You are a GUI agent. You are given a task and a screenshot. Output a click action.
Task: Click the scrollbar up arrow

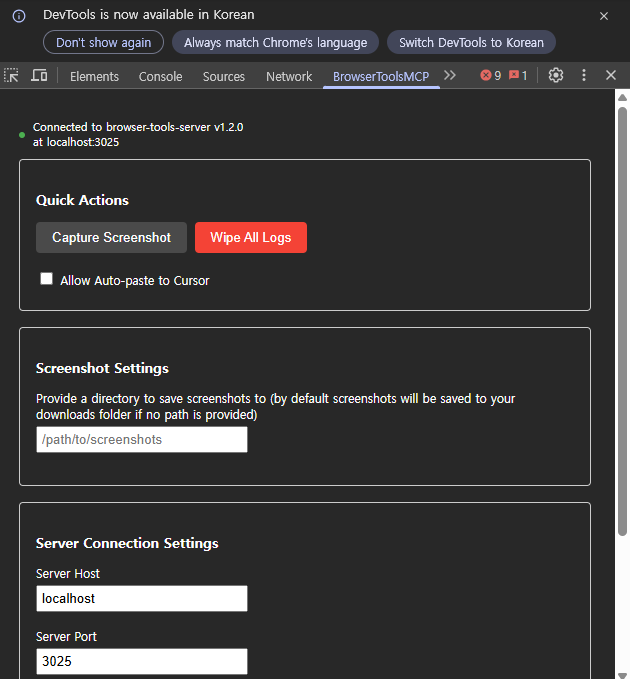[x=622, y=97]
